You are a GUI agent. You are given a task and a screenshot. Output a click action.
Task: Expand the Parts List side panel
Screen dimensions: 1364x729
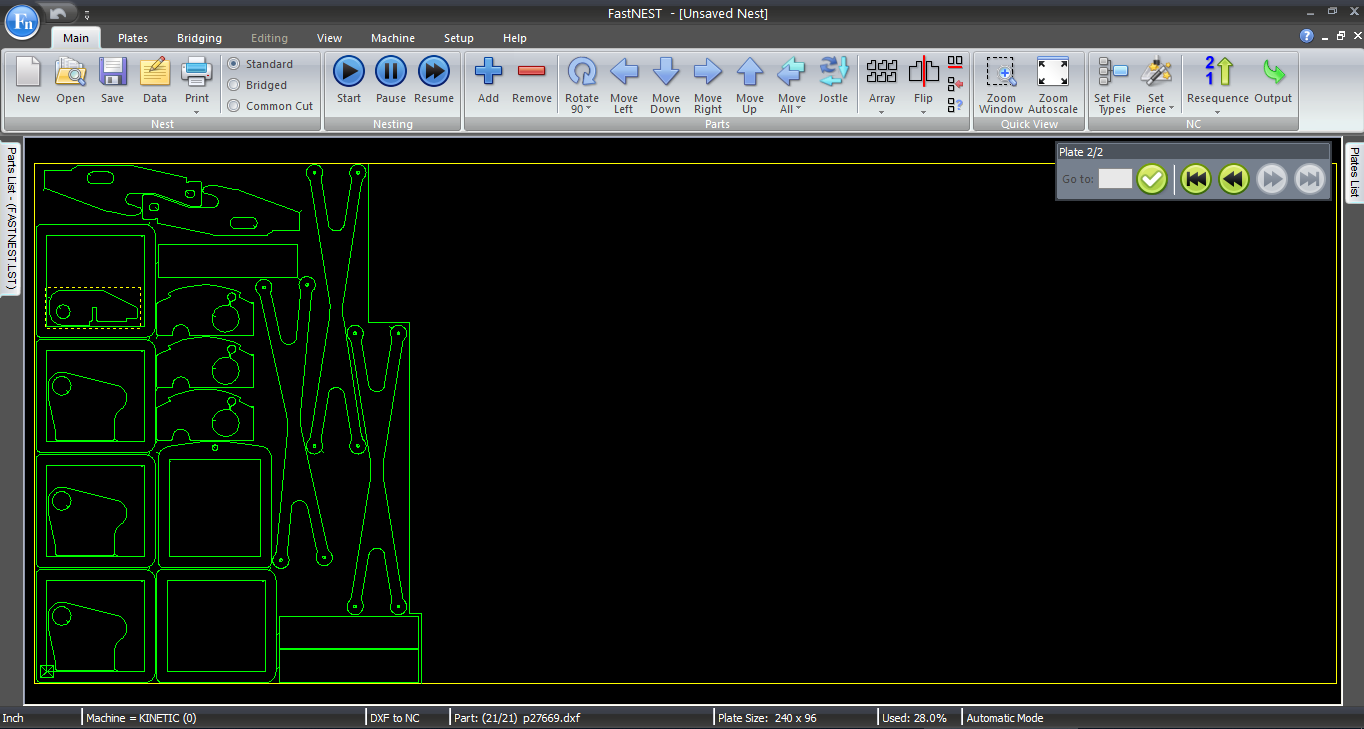(x=10, y=218)
